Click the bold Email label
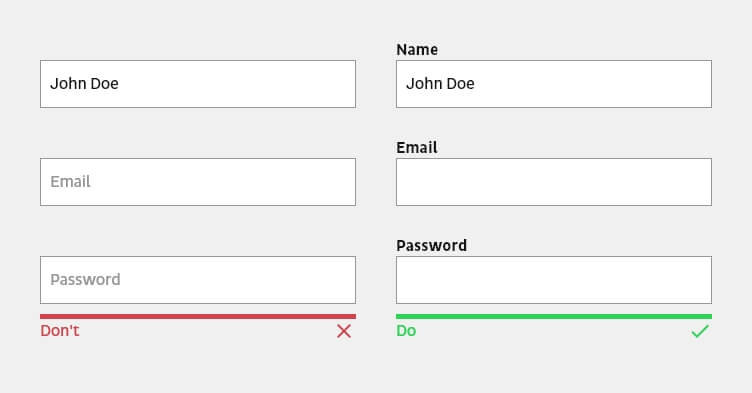The height and width of the screenshot is (393, 752). 417,147
